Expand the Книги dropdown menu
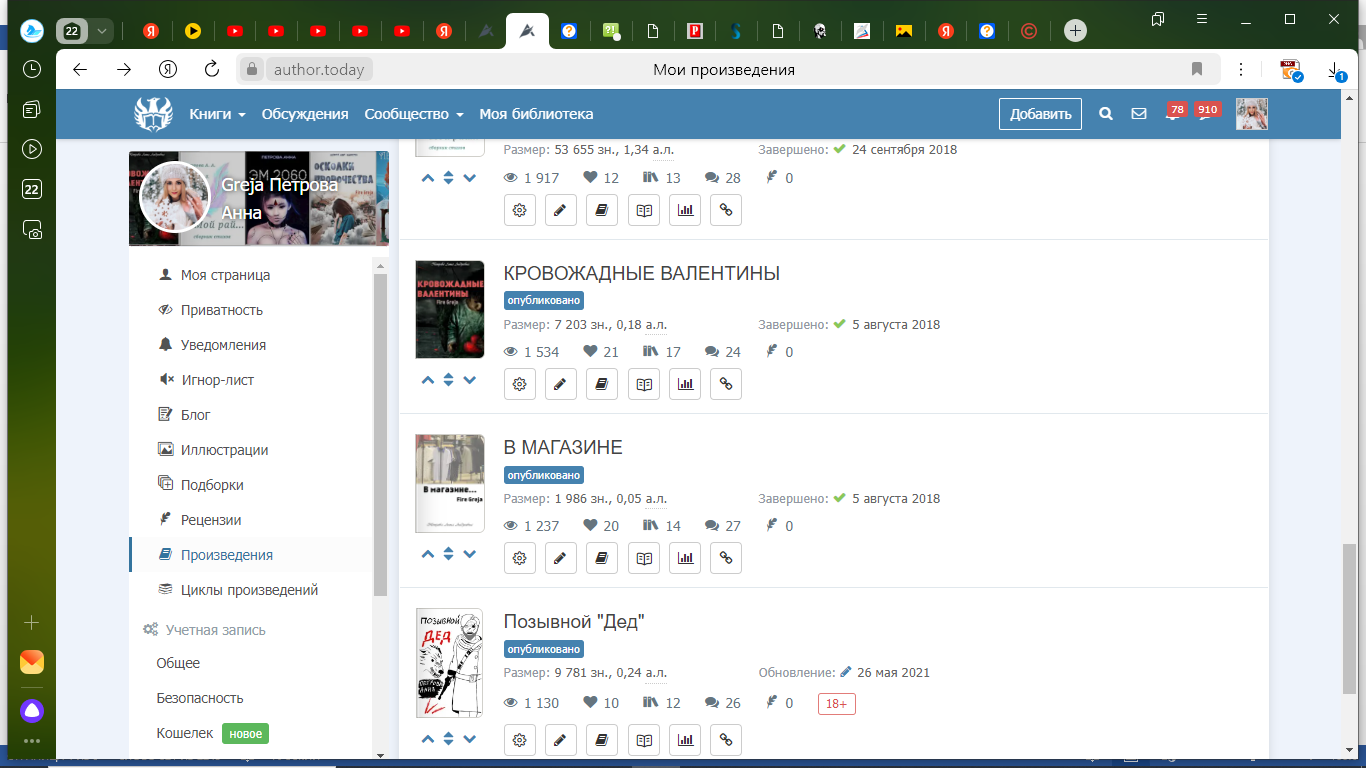This screenshot has width=1366, height=768. pyautogui.click(x=217, y=114)
